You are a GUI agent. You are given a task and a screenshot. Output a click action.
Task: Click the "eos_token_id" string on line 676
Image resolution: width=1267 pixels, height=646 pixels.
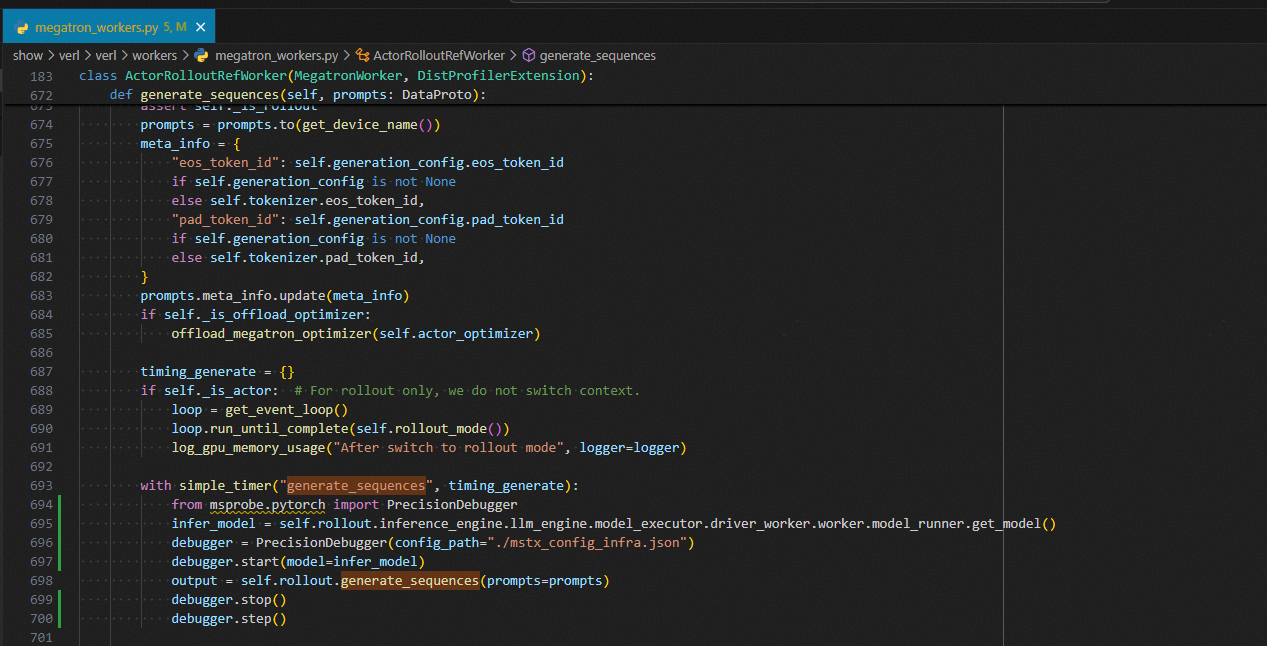[225, 163]
